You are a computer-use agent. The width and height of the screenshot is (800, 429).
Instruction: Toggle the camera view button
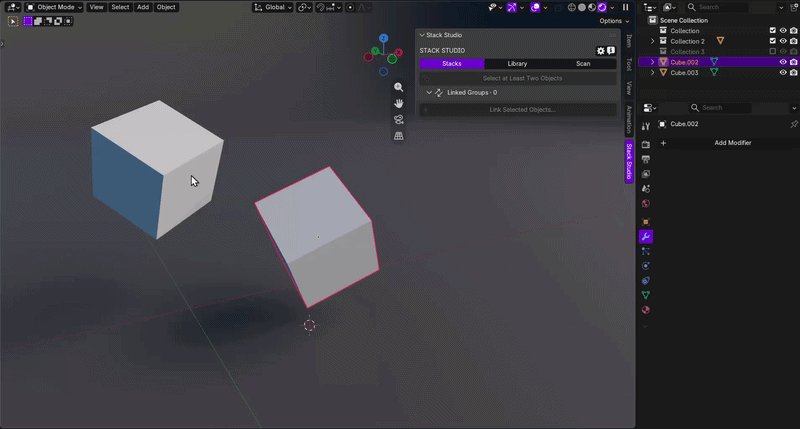398,120
